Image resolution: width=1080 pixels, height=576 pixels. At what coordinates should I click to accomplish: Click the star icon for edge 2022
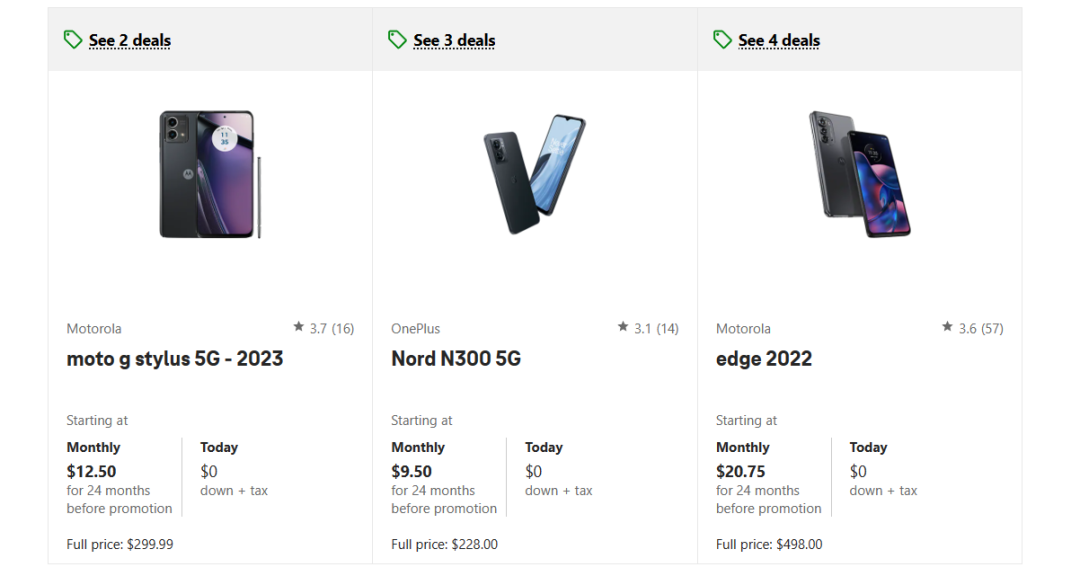coord(947,327)
